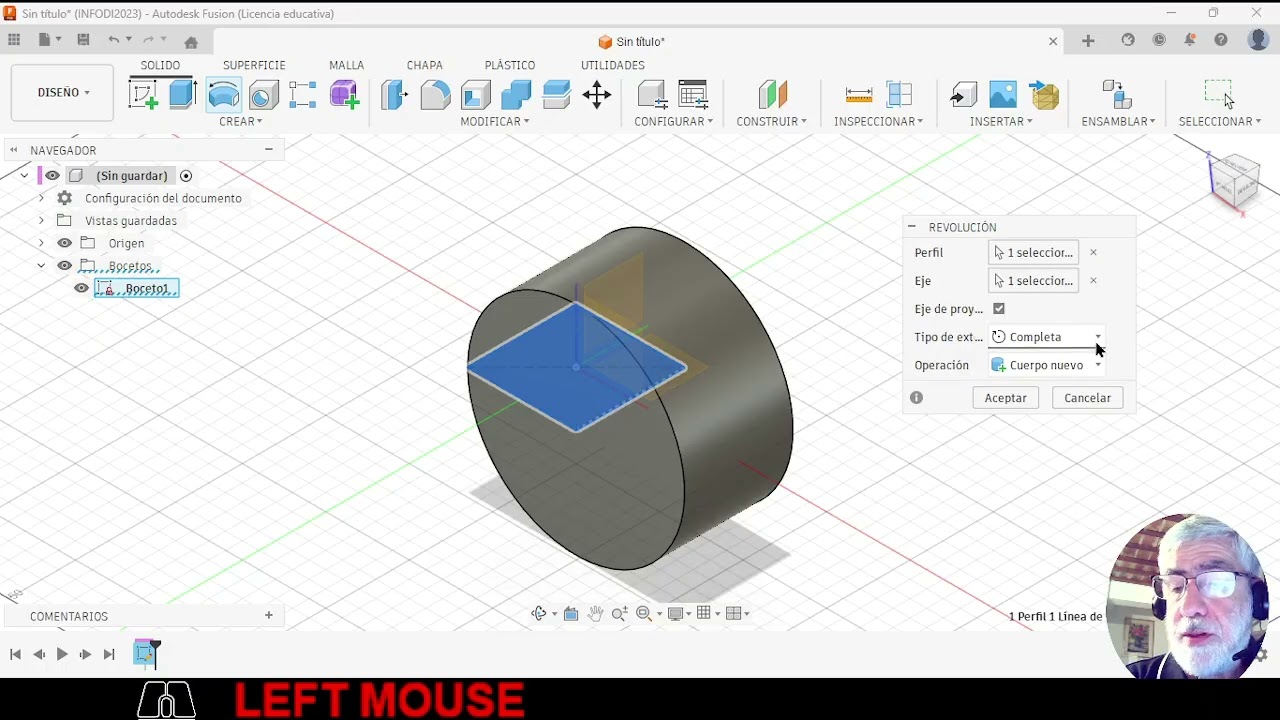Select the Fillet tool icon

435,95
